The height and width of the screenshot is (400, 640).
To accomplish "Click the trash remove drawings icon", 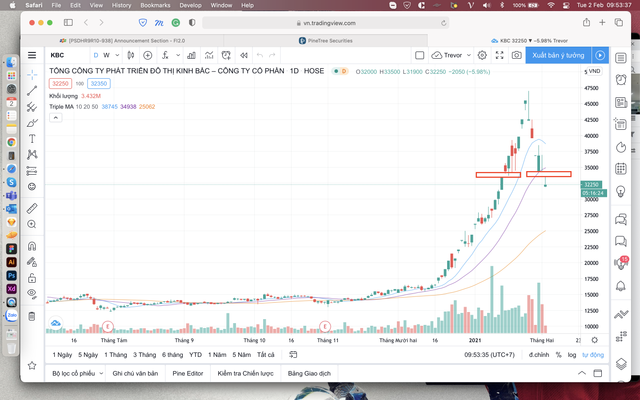I will [32, 316].
